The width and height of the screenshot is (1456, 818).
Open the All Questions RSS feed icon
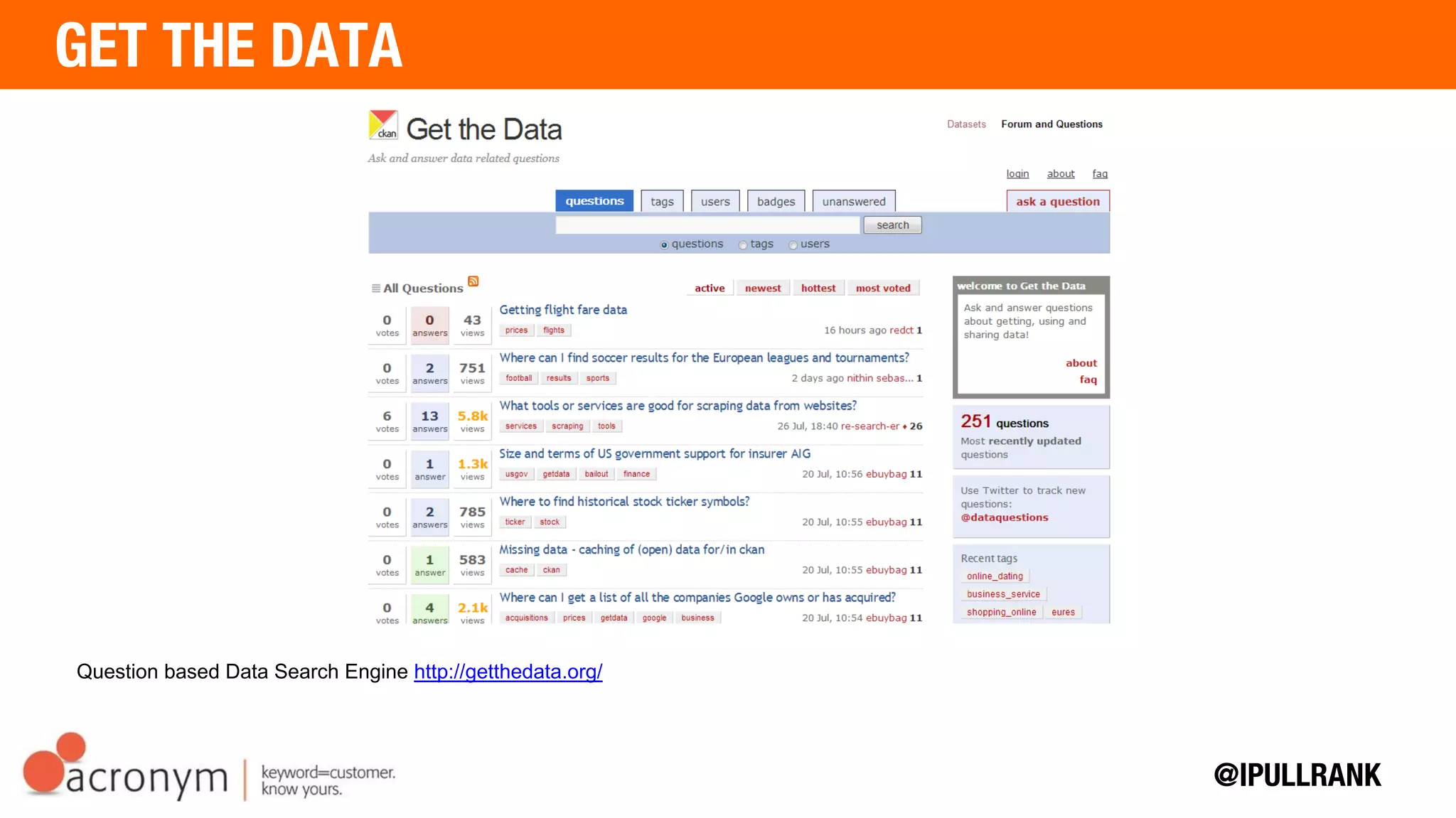pos(473,281)
